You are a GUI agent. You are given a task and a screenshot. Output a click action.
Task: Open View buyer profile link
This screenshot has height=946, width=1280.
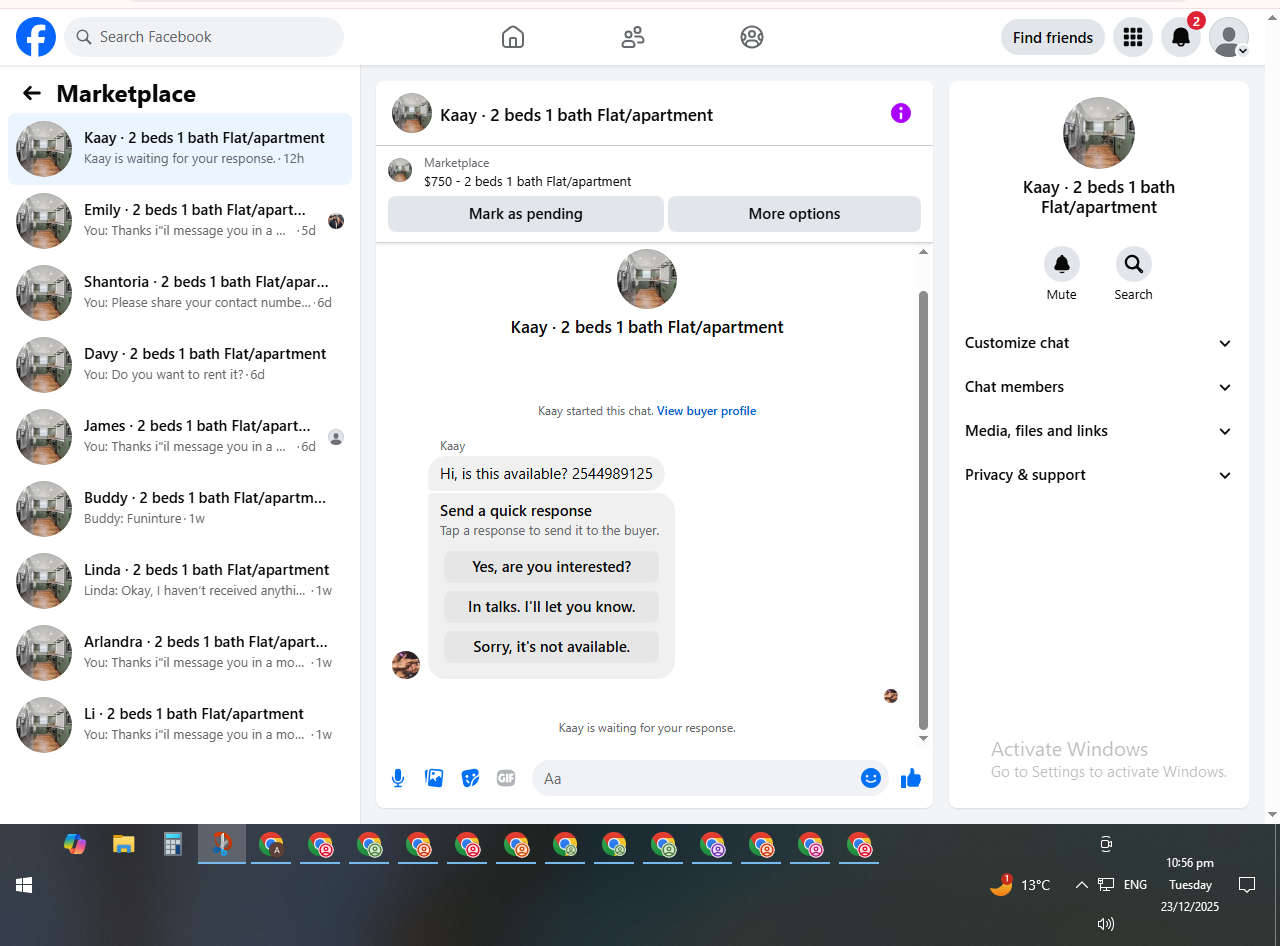click(706, 411)
